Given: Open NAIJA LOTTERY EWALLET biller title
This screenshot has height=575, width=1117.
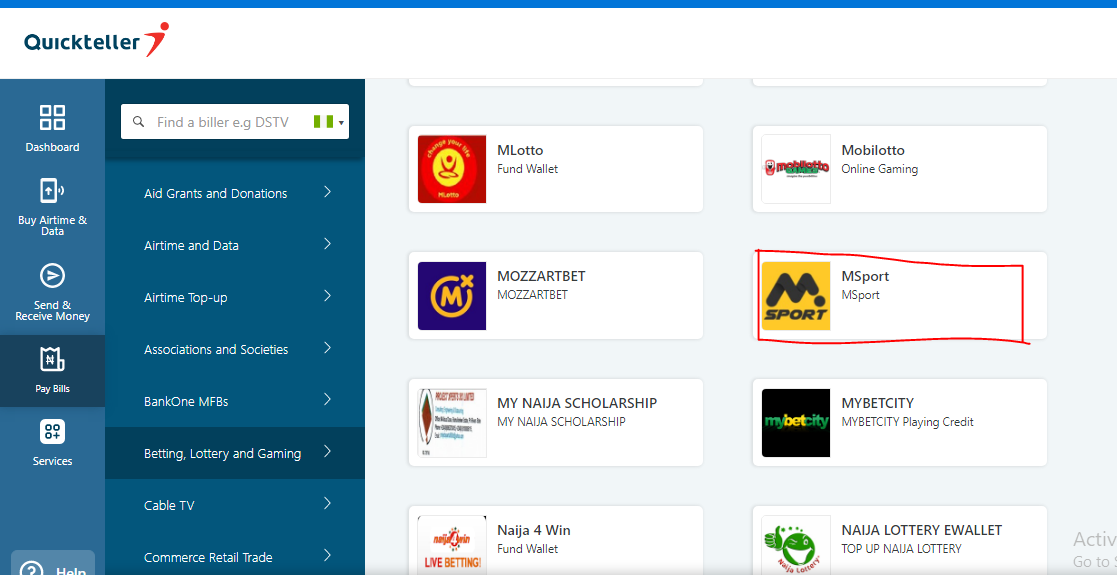Looking at the screenshot, I should pos(922,530).
